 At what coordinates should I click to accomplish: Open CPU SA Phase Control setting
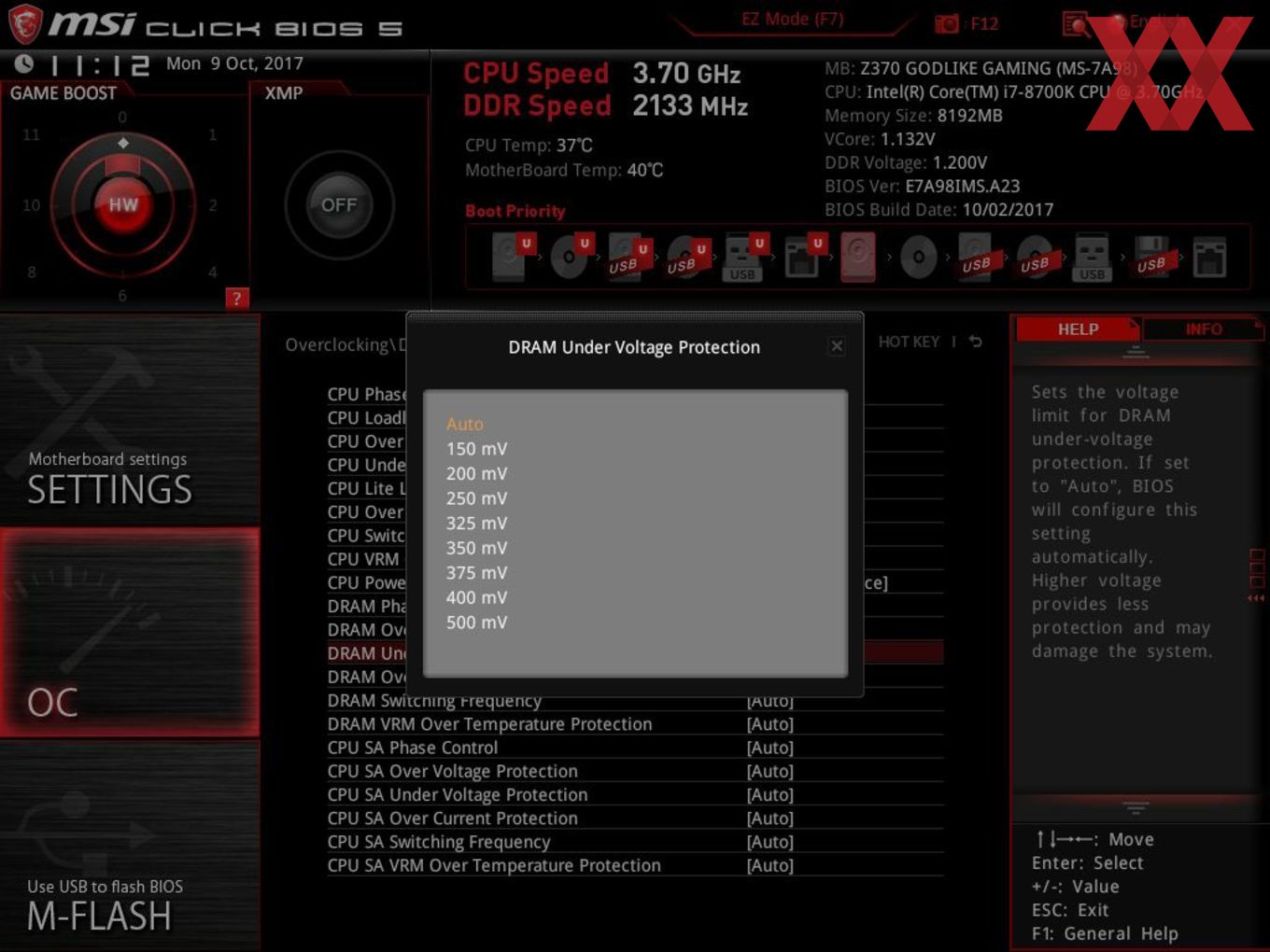click(x=635, y=748)
